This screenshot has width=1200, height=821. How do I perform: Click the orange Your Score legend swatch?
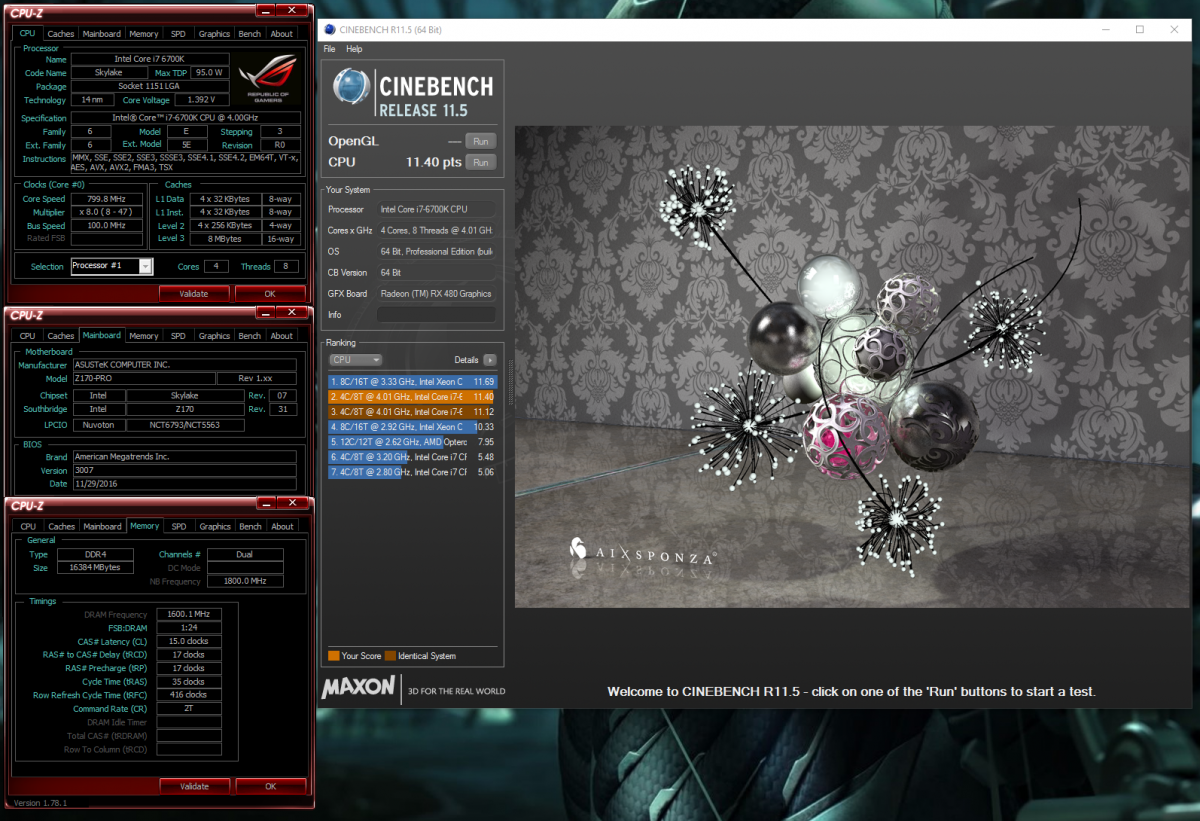coord(333,656)
